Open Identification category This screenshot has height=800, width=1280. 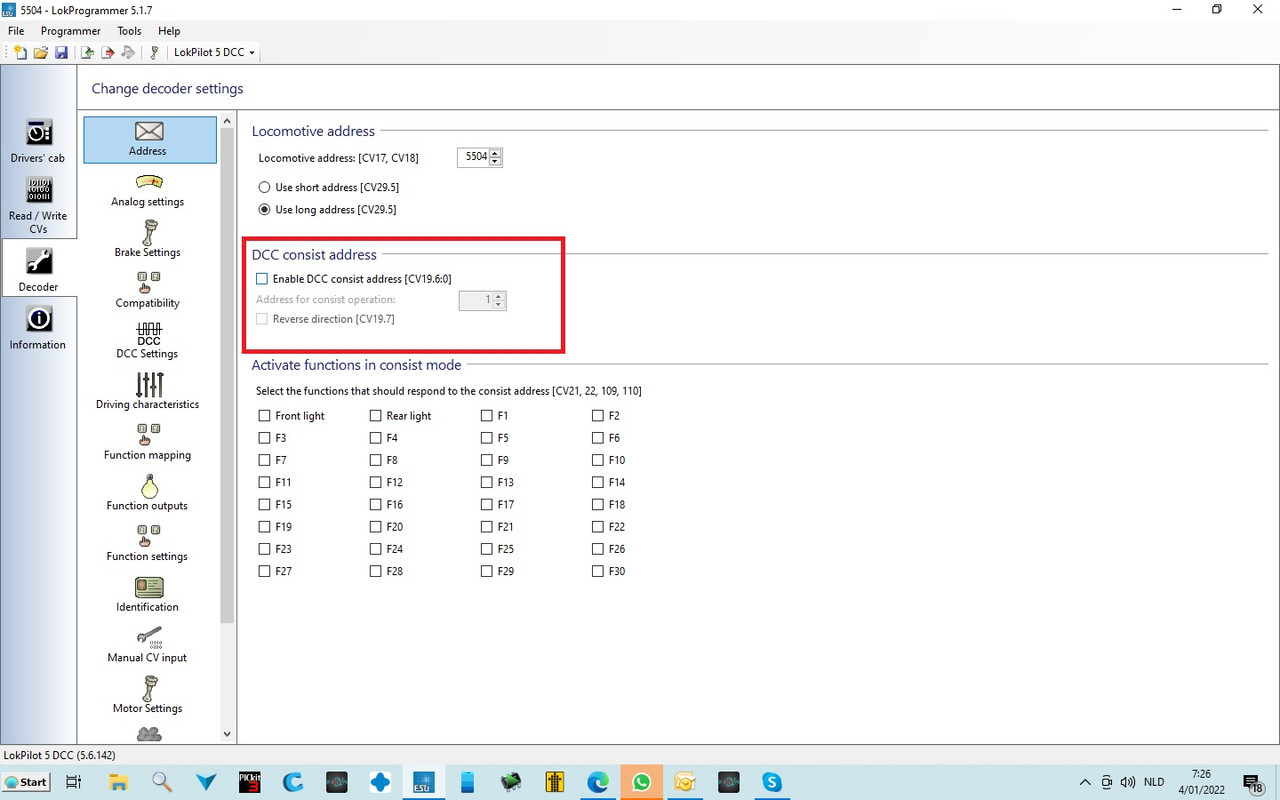[x=148, y=595]
